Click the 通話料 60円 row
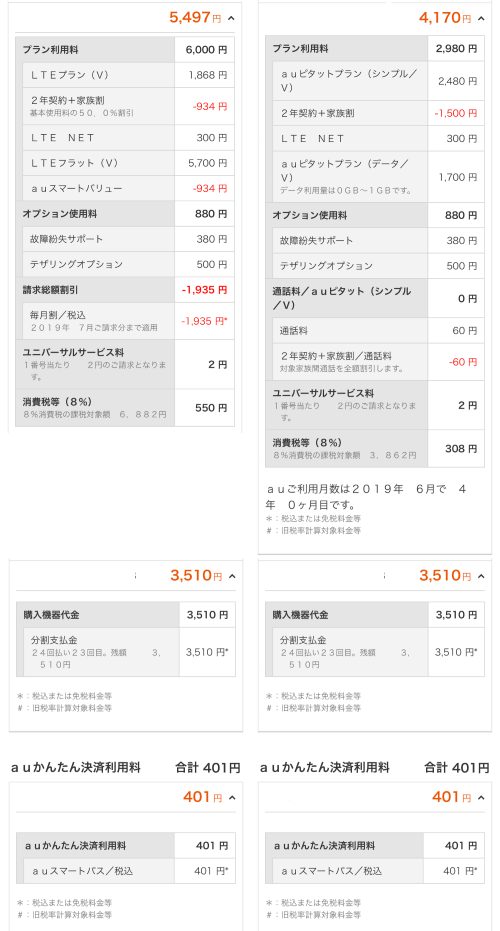 tap(379, 330)
